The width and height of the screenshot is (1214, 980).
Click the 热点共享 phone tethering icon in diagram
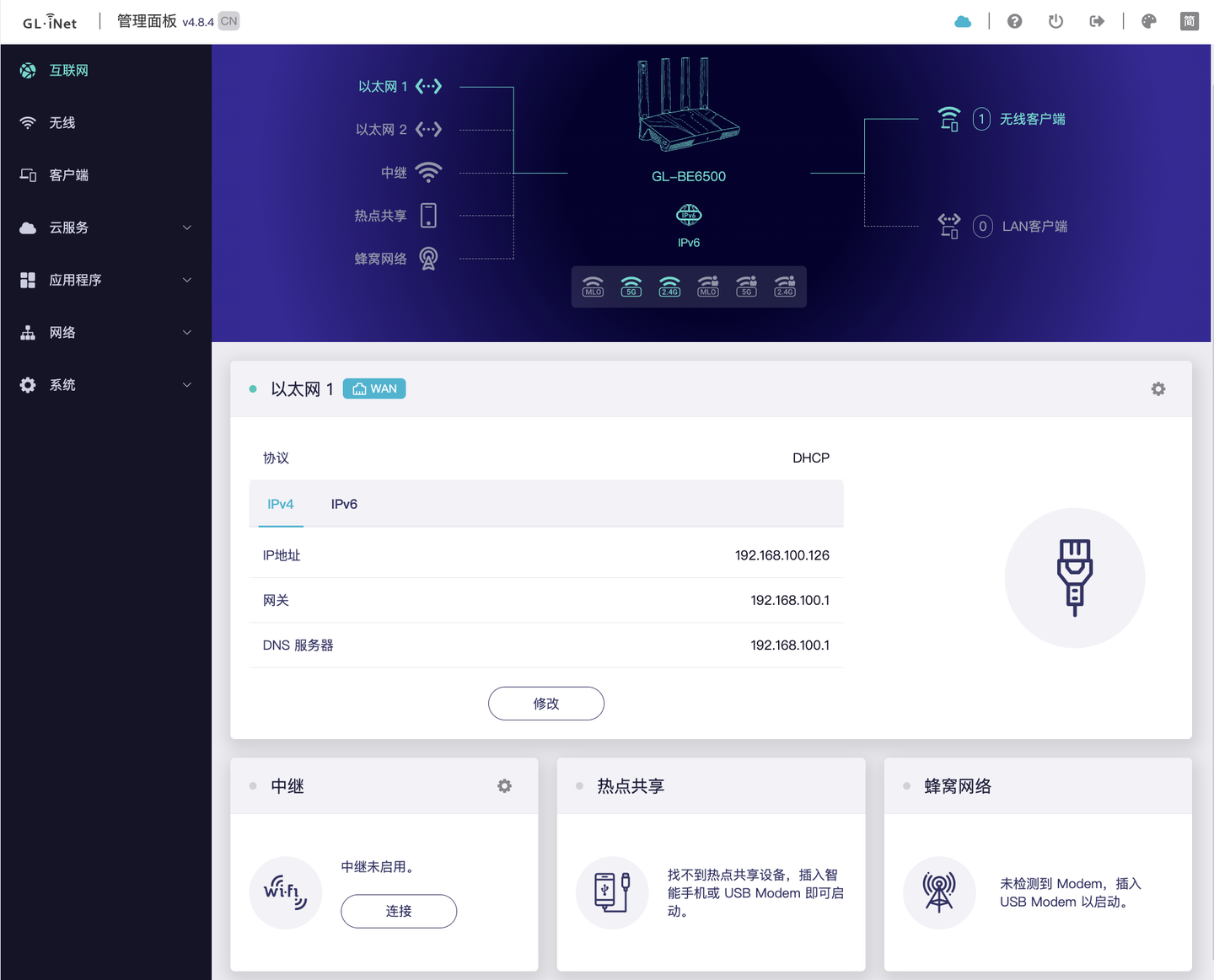[428, 216]
